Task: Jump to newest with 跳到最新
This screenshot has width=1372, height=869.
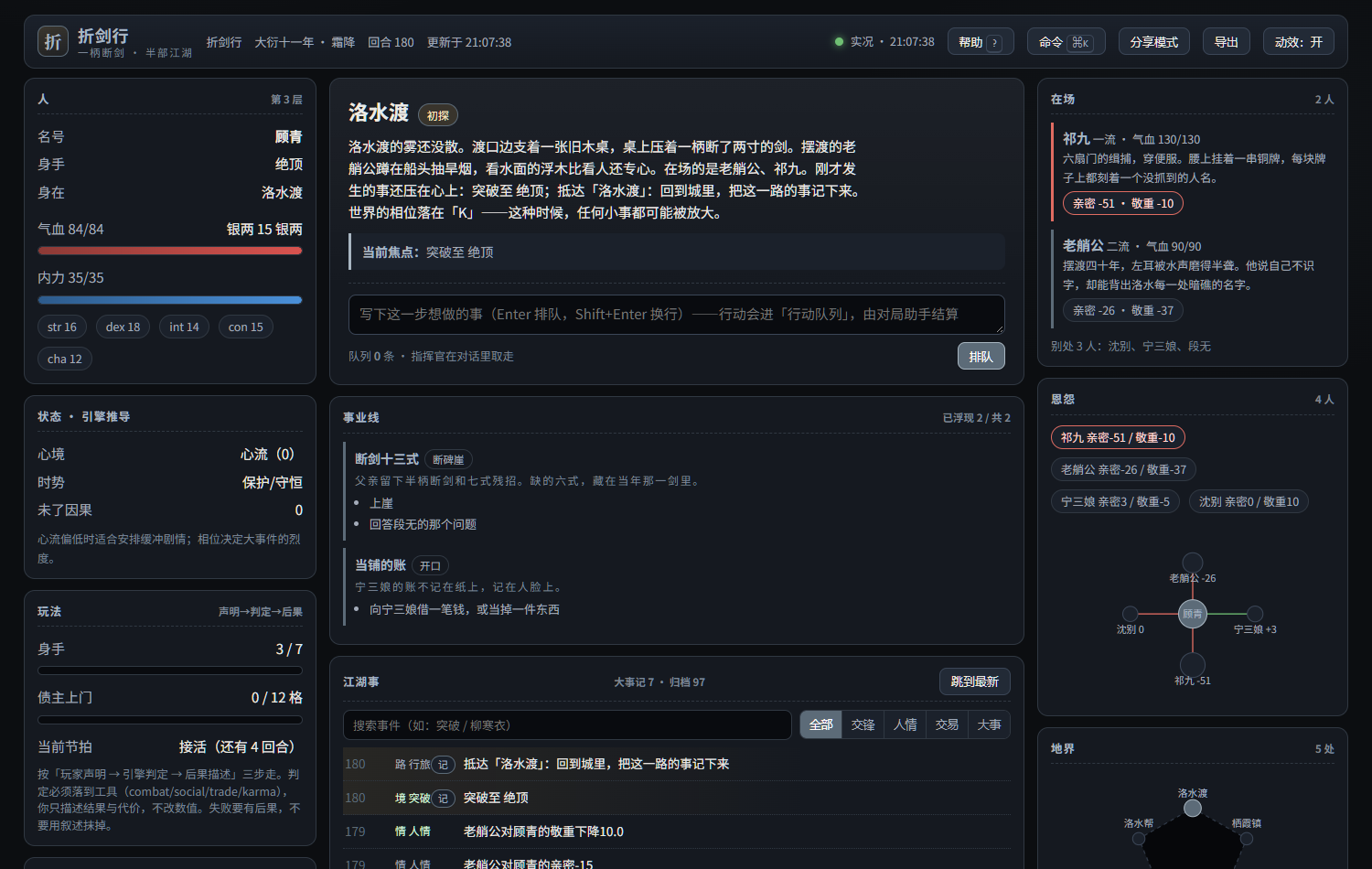Action: coord(975,681)
